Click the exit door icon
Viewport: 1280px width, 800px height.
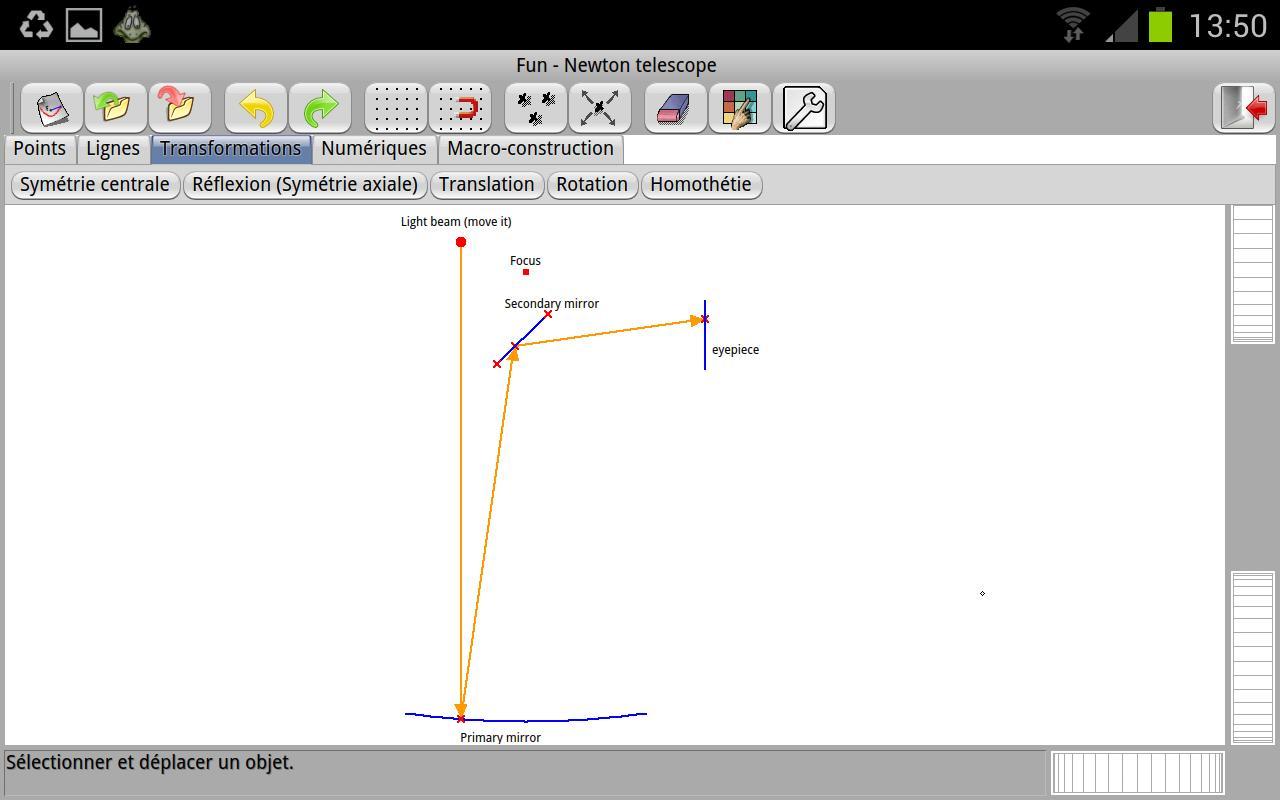coord(1244,108)
